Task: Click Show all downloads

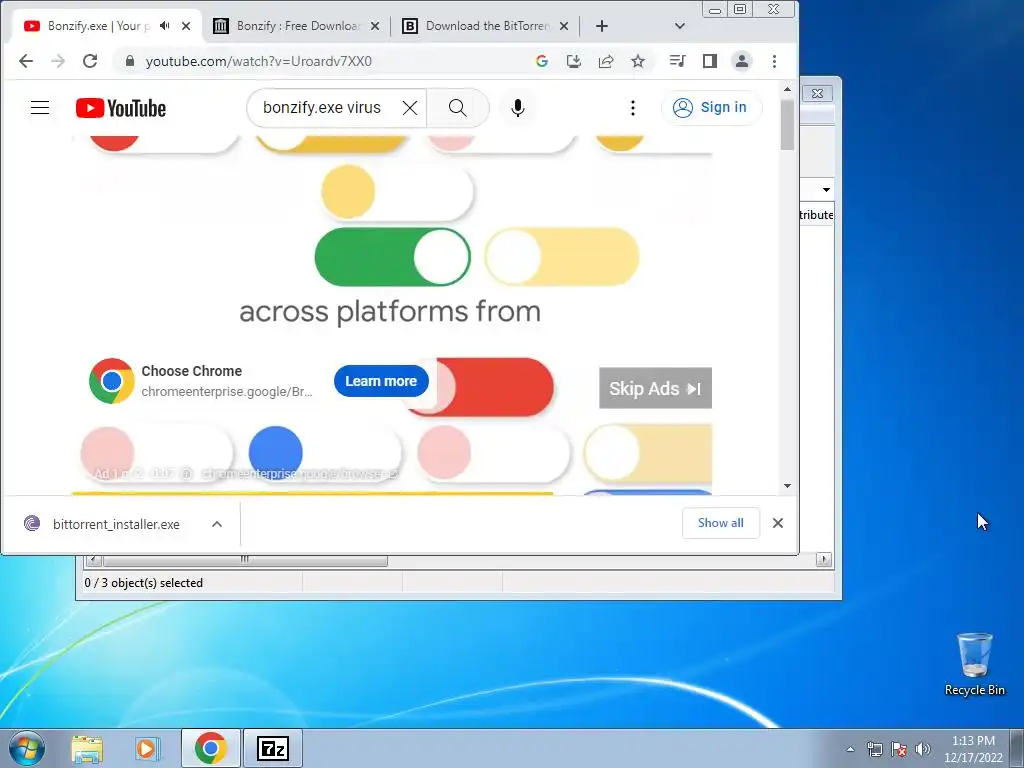Action: (720, 523)
